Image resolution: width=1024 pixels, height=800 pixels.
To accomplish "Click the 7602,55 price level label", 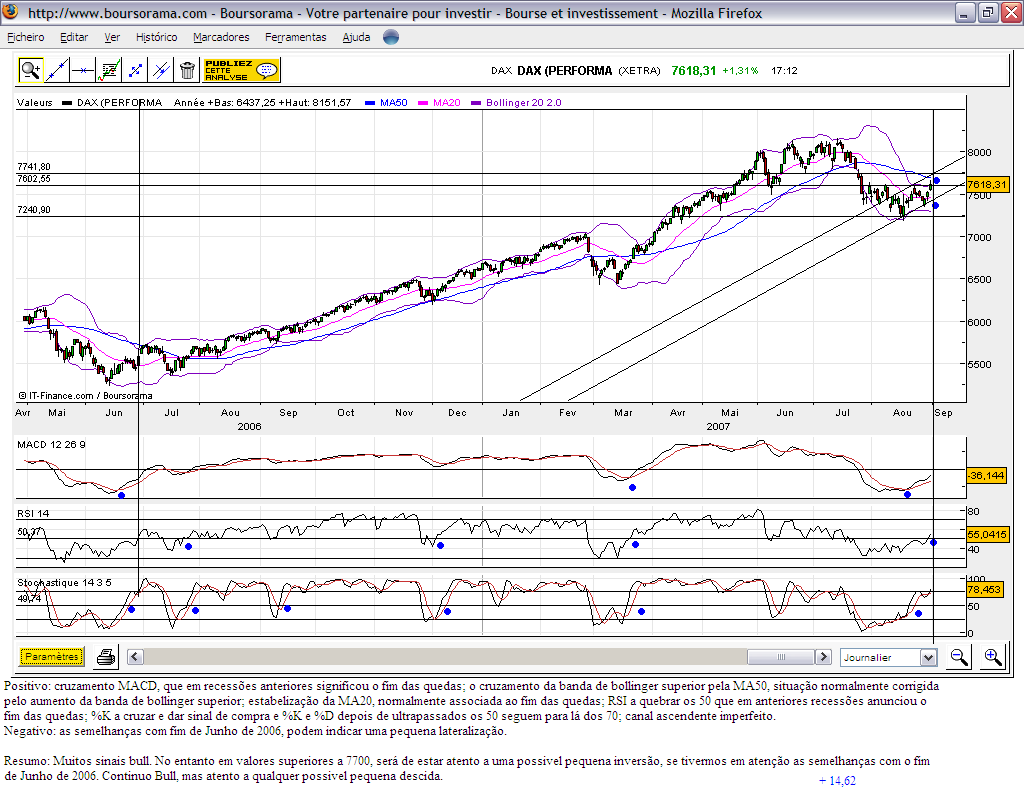I will 34,178.
